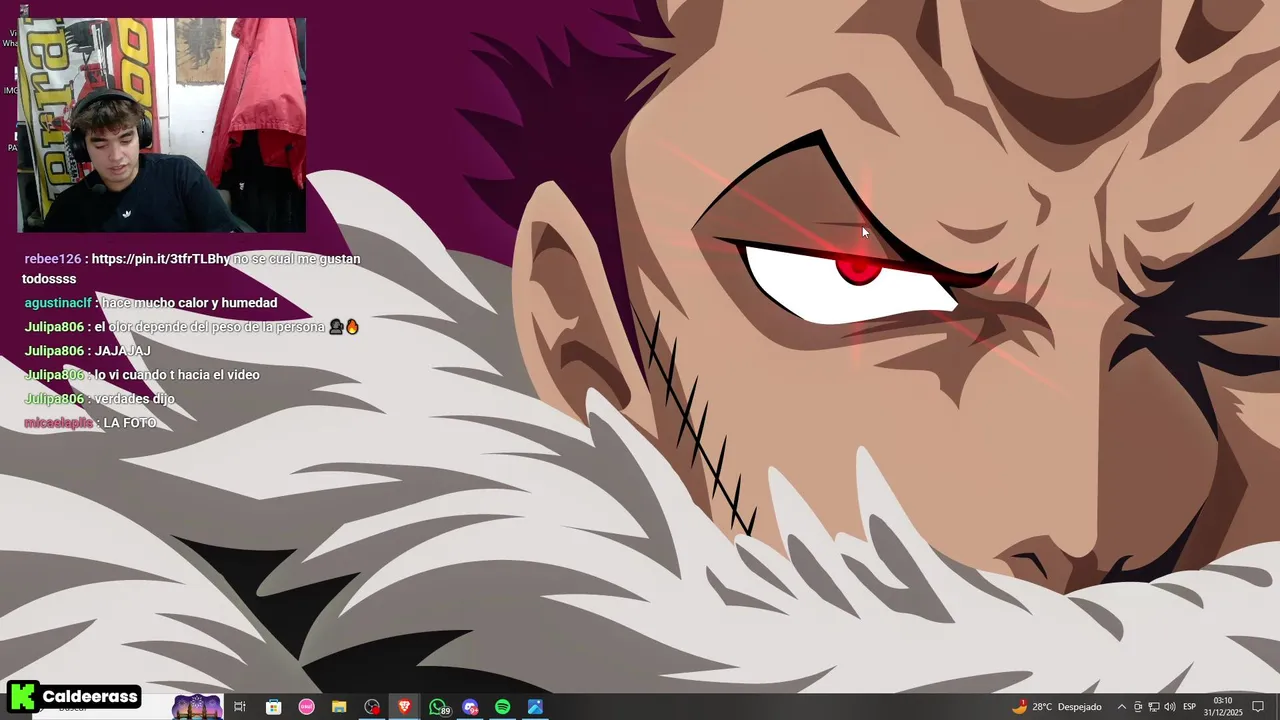1280x720 pixels.
Task: Open WhatsApp with 89 unread badge
Action: [x=438, y=707]
